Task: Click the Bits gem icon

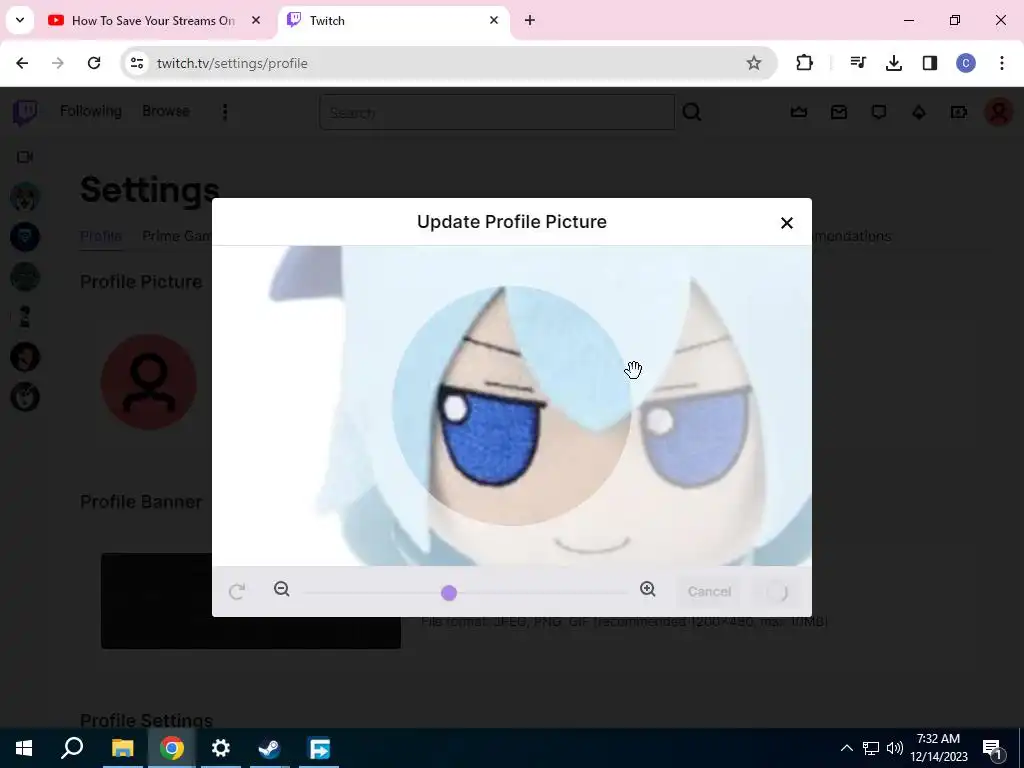Action: pos(919,112)
